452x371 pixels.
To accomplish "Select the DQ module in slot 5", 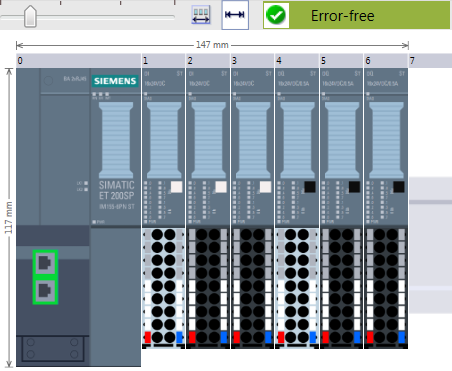I will pos(342,148).
